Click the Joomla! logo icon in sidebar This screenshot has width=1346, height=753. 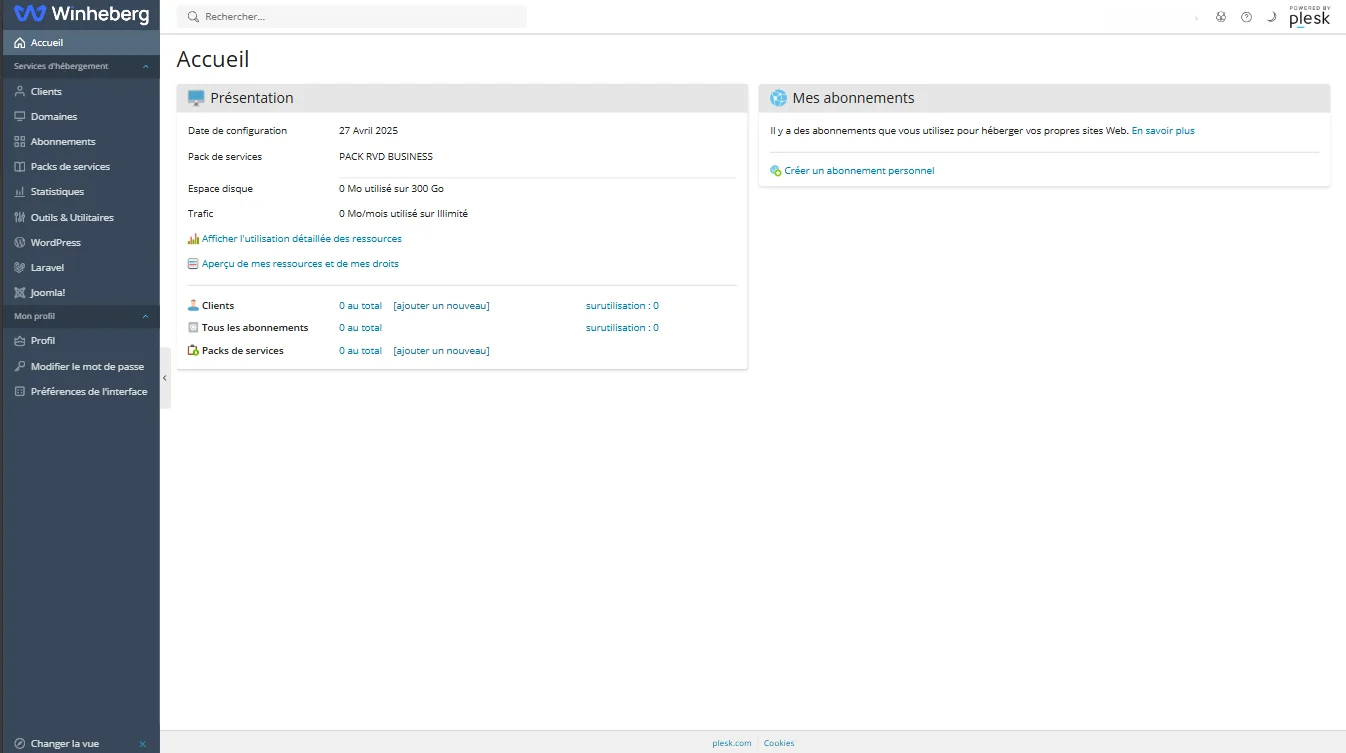pyautogui.click(x=20, y=292)
